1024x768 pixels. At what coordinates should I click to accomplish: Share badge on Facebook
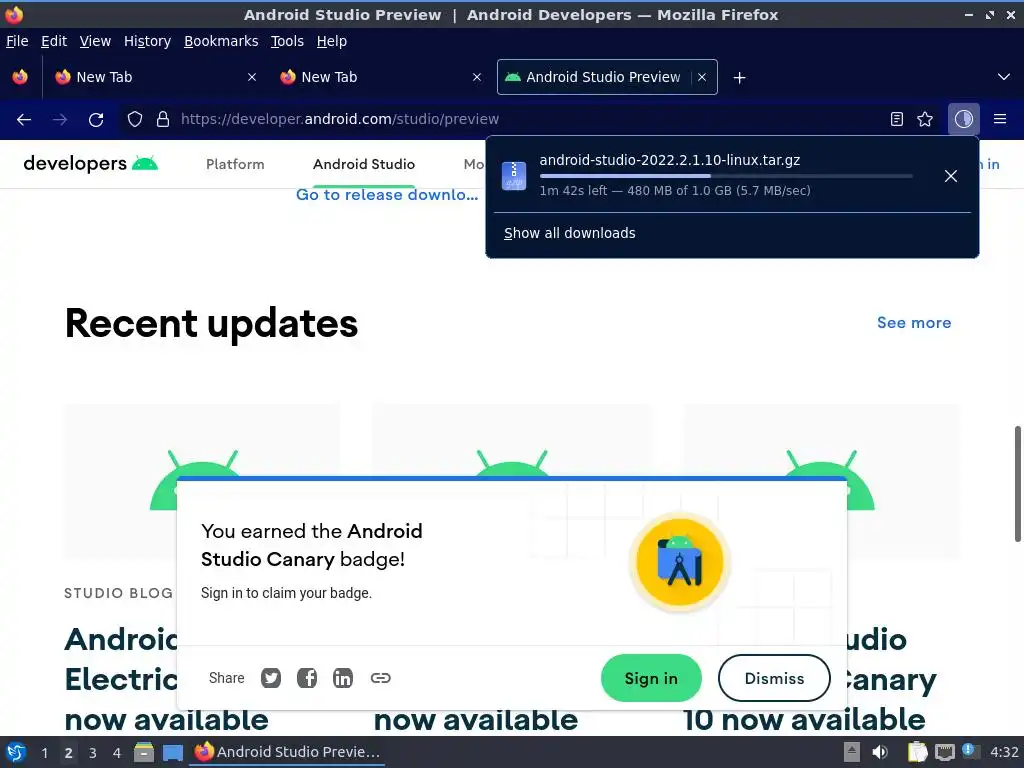pos(307,678)
